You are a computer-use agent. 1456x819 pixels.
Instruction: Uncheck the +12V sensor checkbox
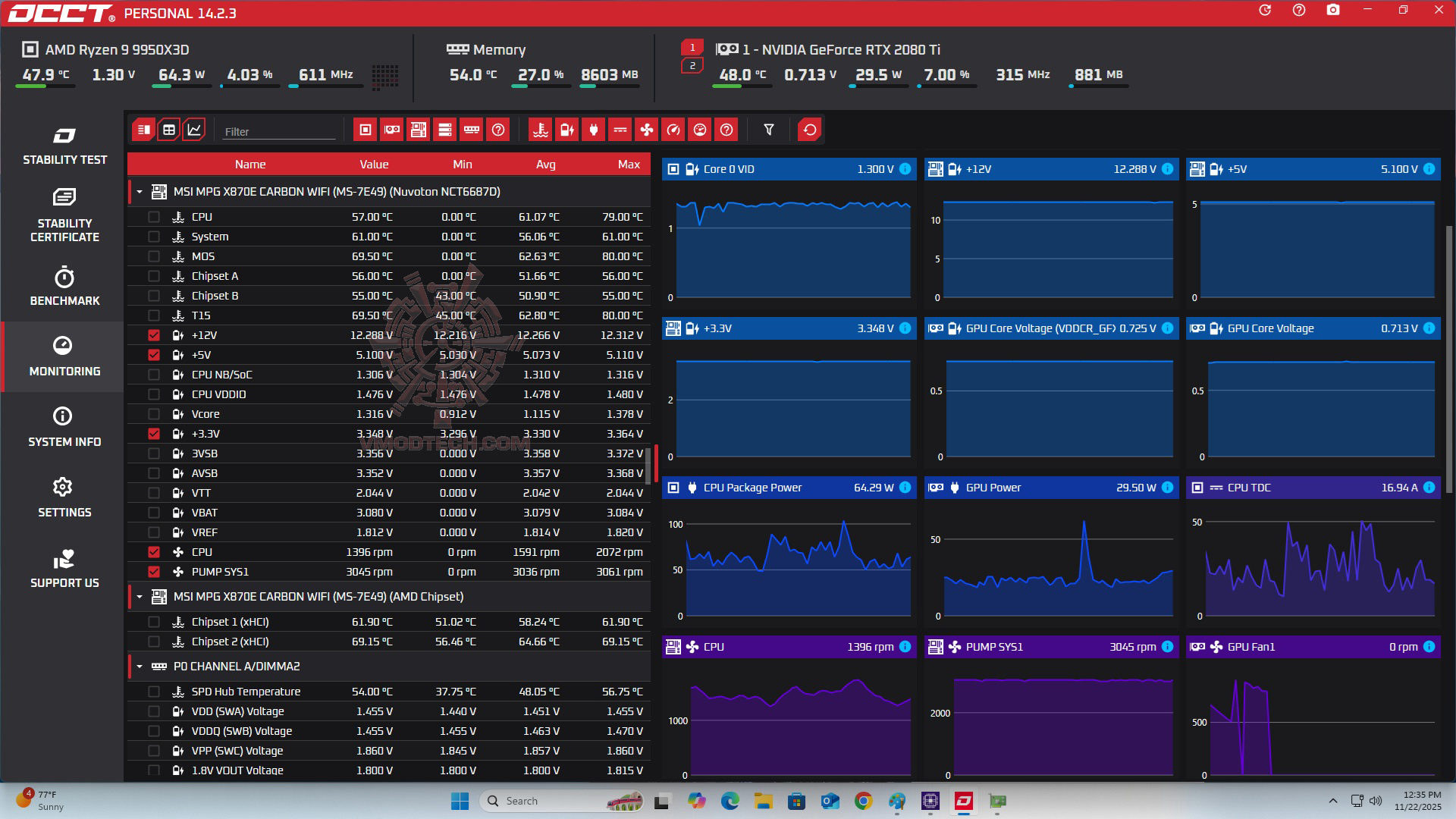pyautogui.click(x=154, y=335)
